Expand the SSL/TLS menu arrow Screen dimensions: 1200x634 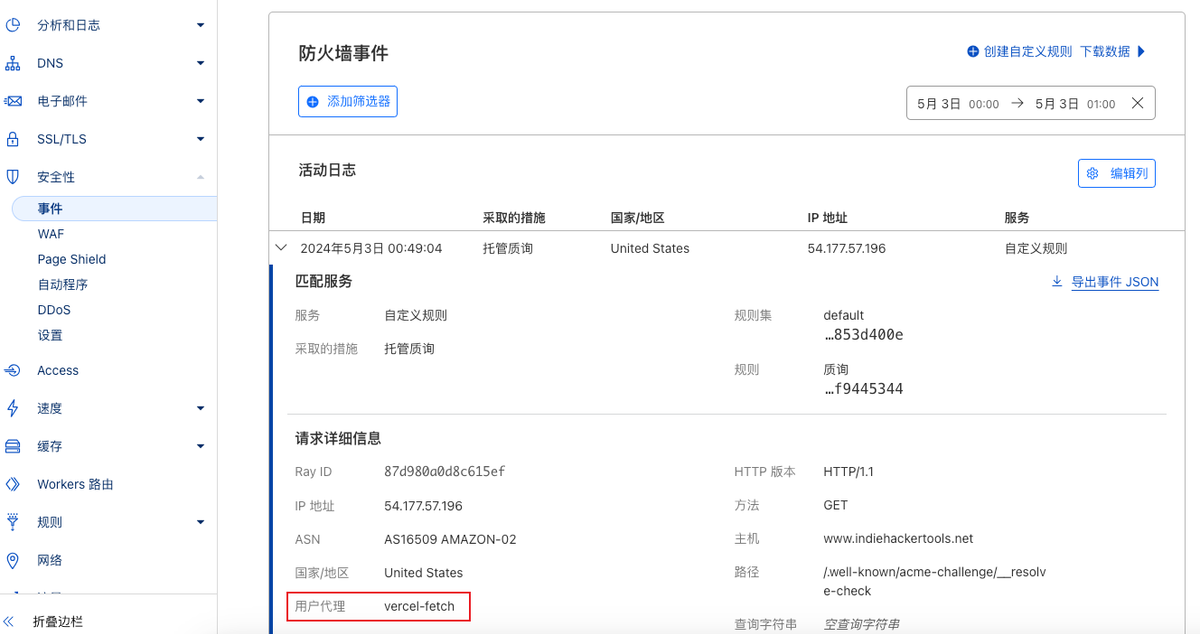coord(200,139)
